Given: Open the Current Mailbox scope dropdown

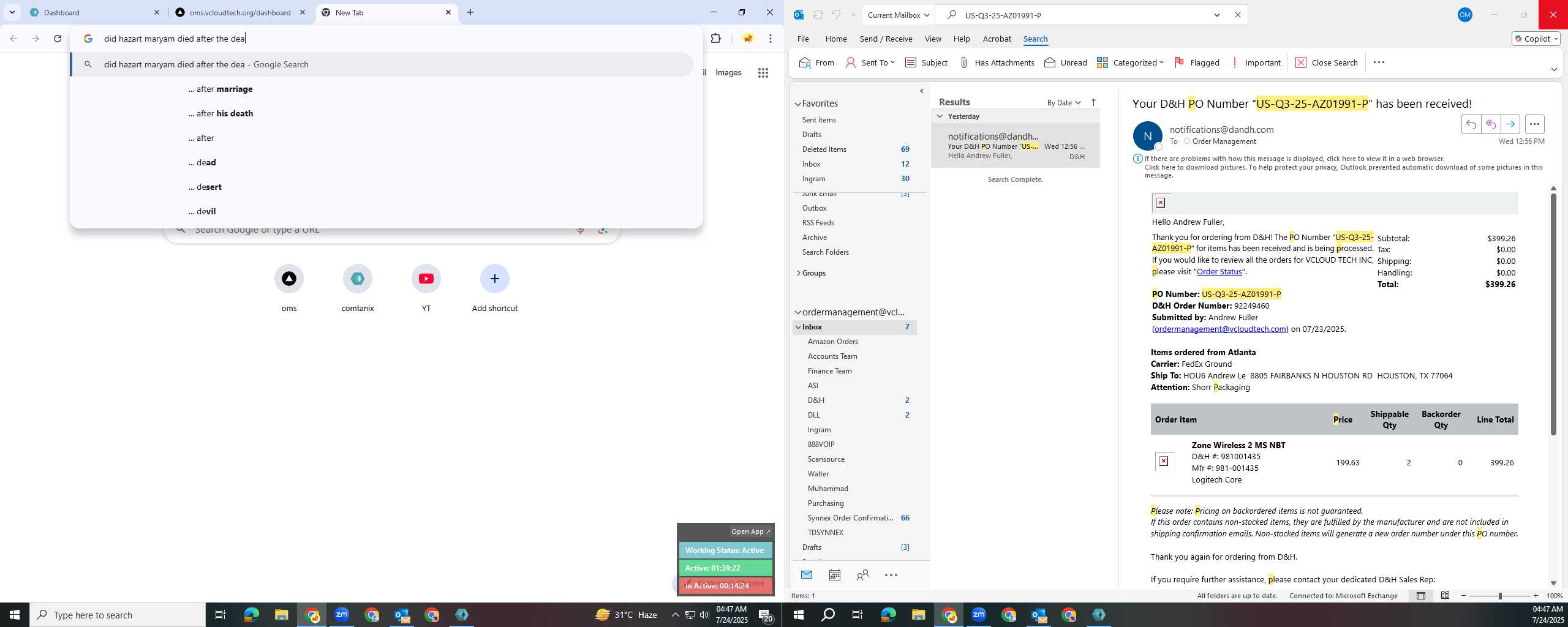Looking at the screenshot, I should tap(898, 15).
